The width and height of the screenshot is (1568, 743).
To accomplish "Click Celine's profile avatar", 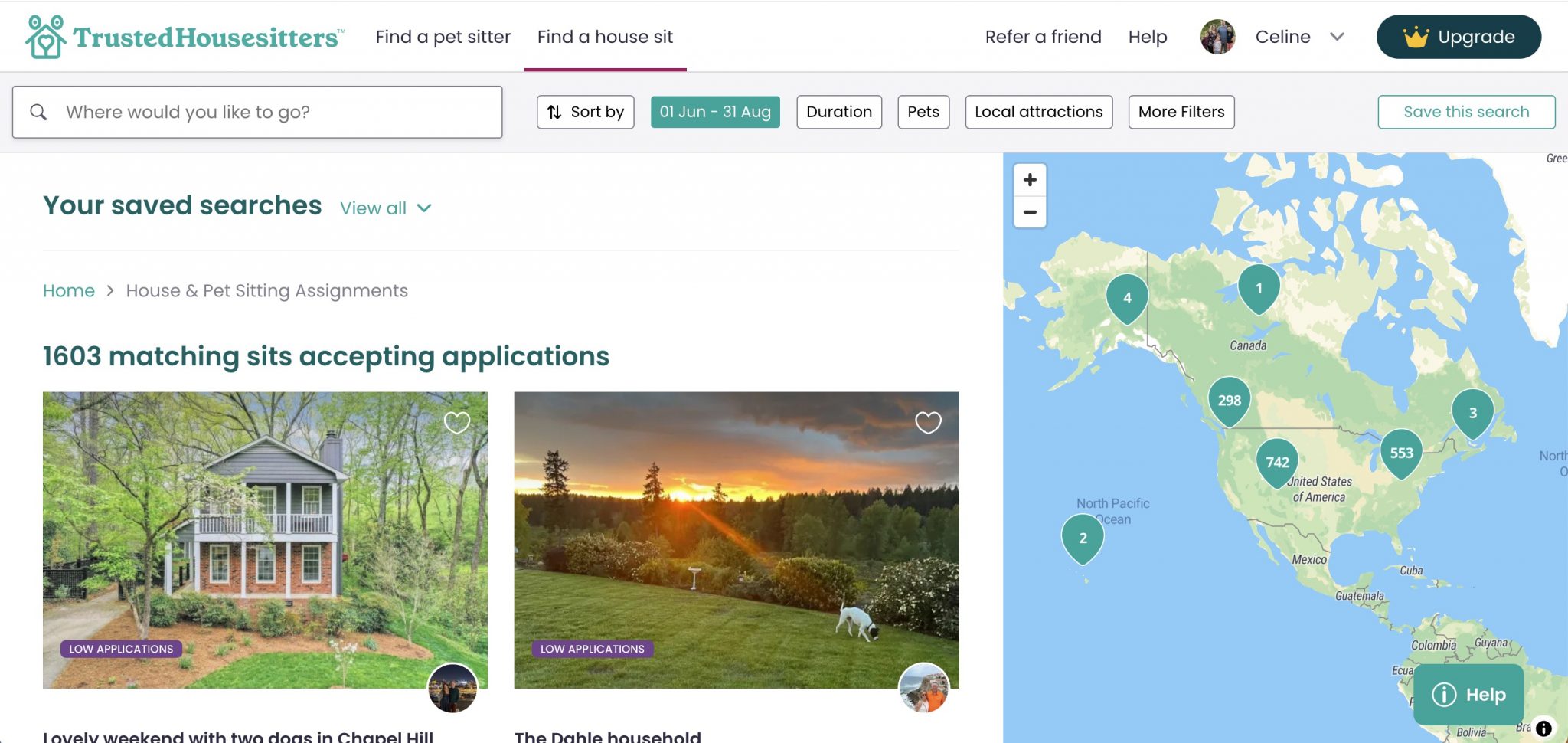I will point(1217,37).
